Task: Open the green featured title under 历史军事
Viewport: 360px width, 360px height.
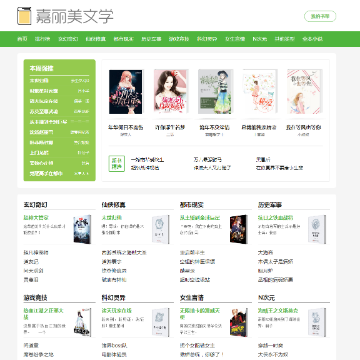Action: 275,218
